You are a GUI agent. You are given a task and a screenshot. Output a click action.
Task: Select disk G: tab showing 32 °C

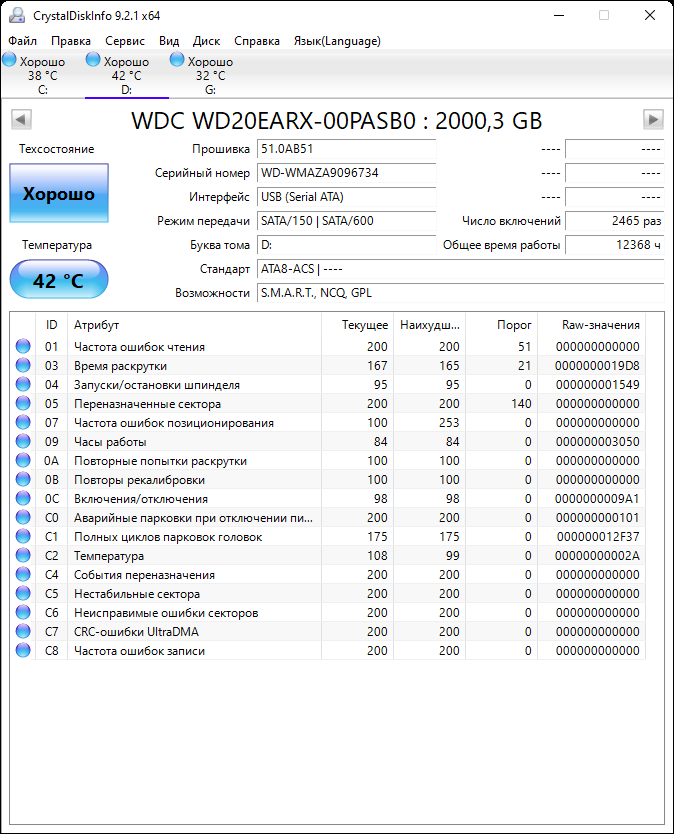(211, 74)
